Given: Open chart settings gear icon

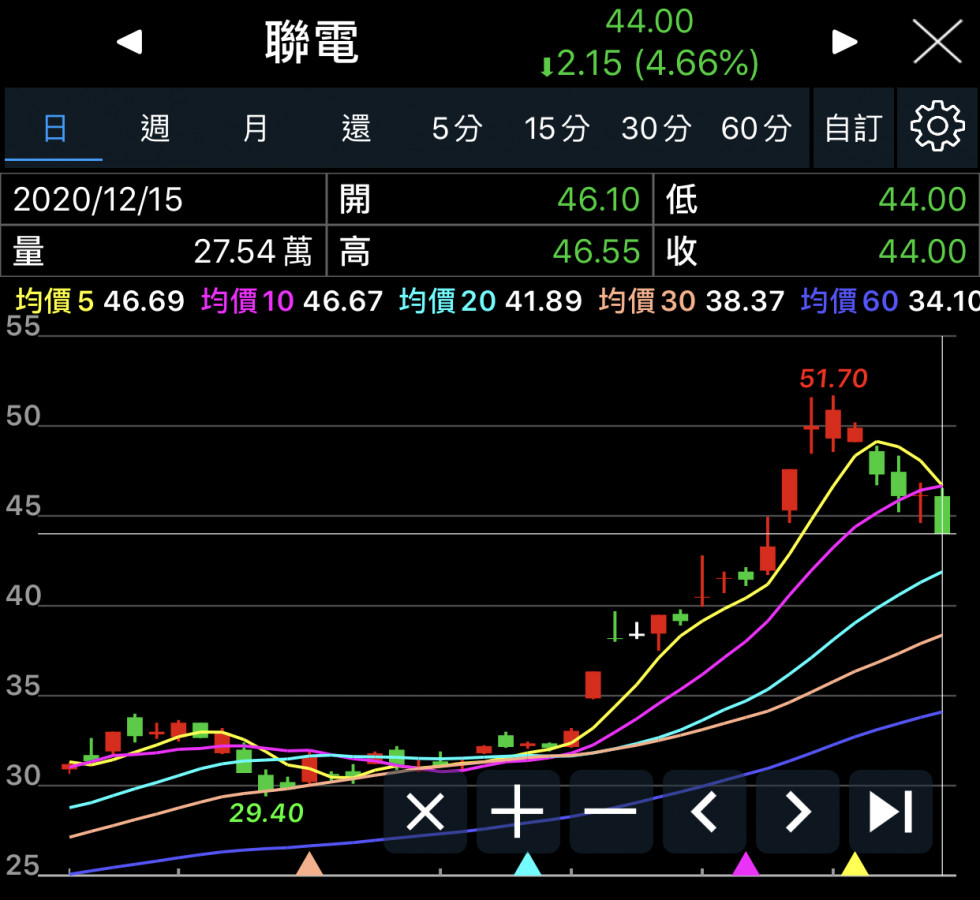Looking at the screenshot, I should pyautogui.click(x=937, y=127).
